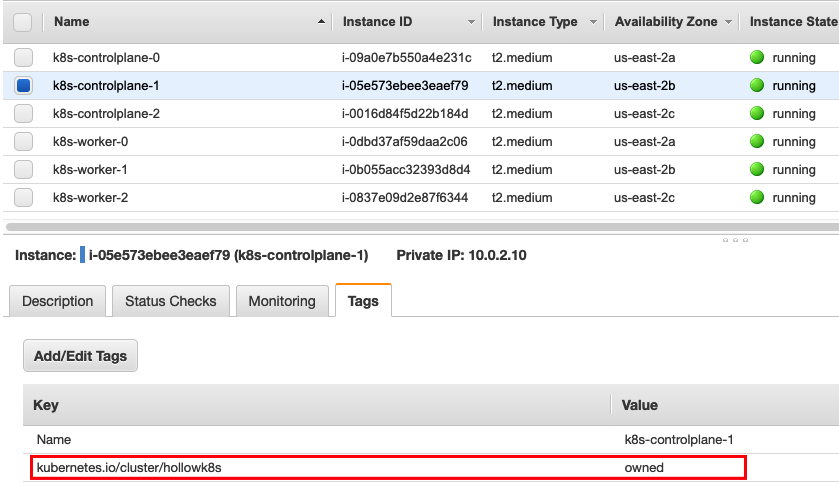
Task: Select the k8s-worker-1 checkbox
Action: [23, 170]
